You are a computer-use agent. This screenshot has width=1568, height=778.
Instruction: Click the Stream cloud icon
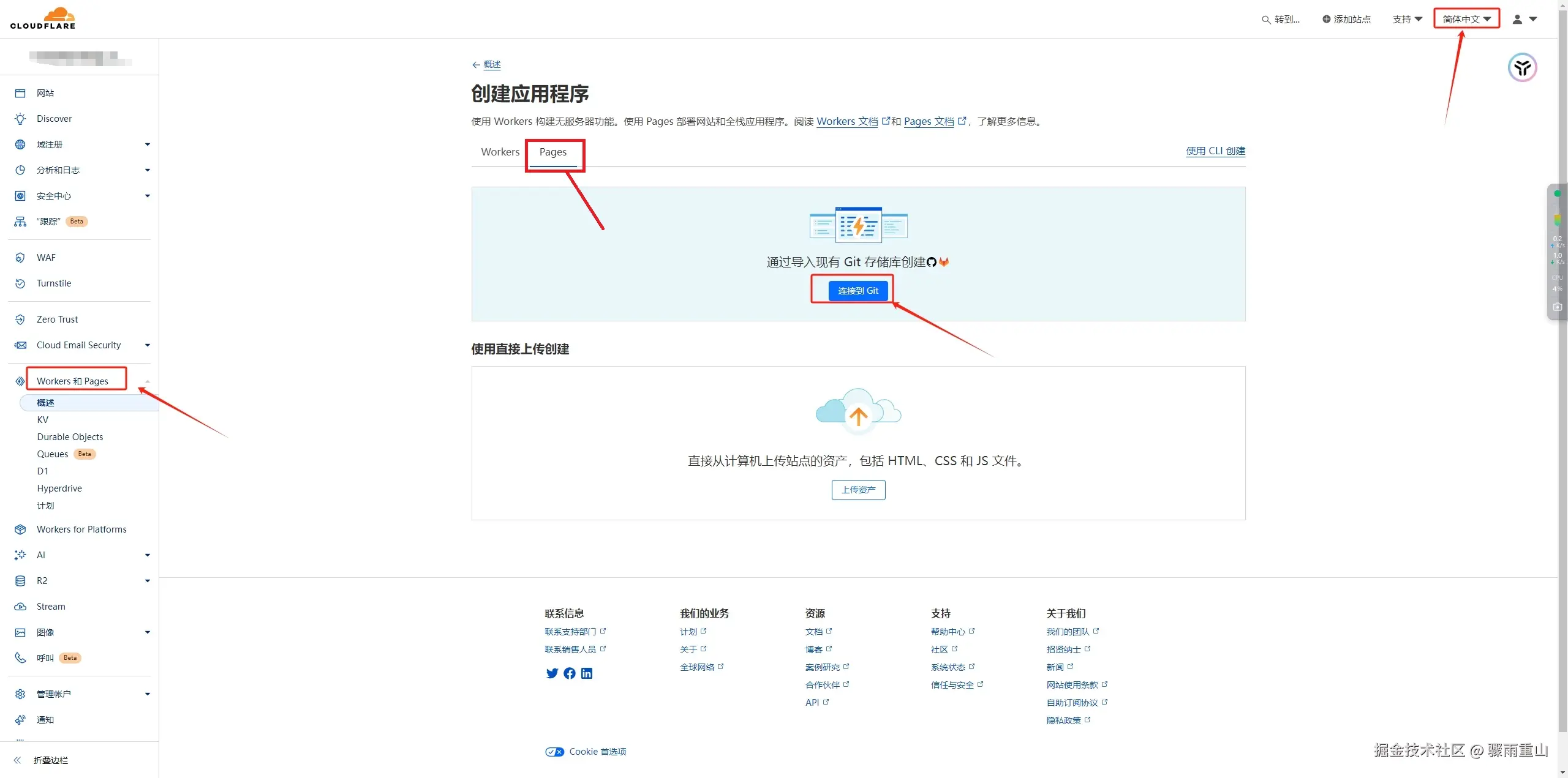[20, 607]
